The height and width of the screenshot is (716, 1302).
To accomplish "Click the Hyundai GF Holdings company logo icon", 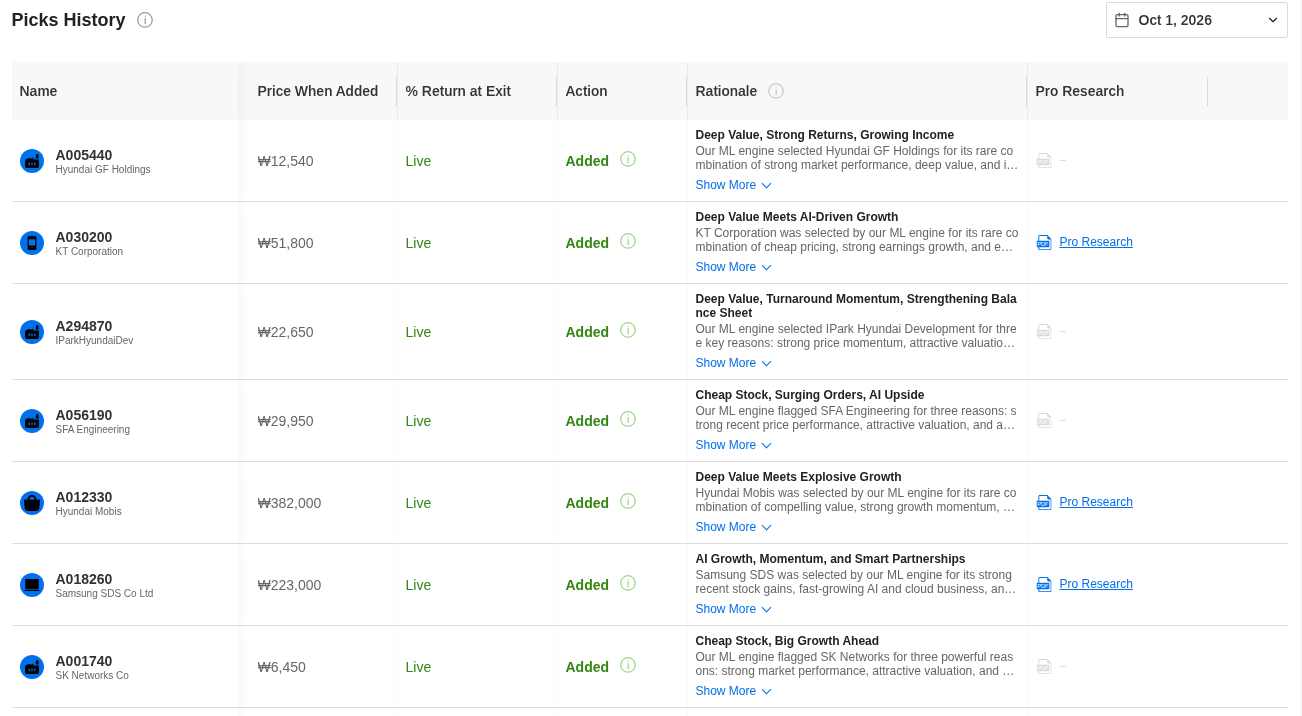I will 32,161.
